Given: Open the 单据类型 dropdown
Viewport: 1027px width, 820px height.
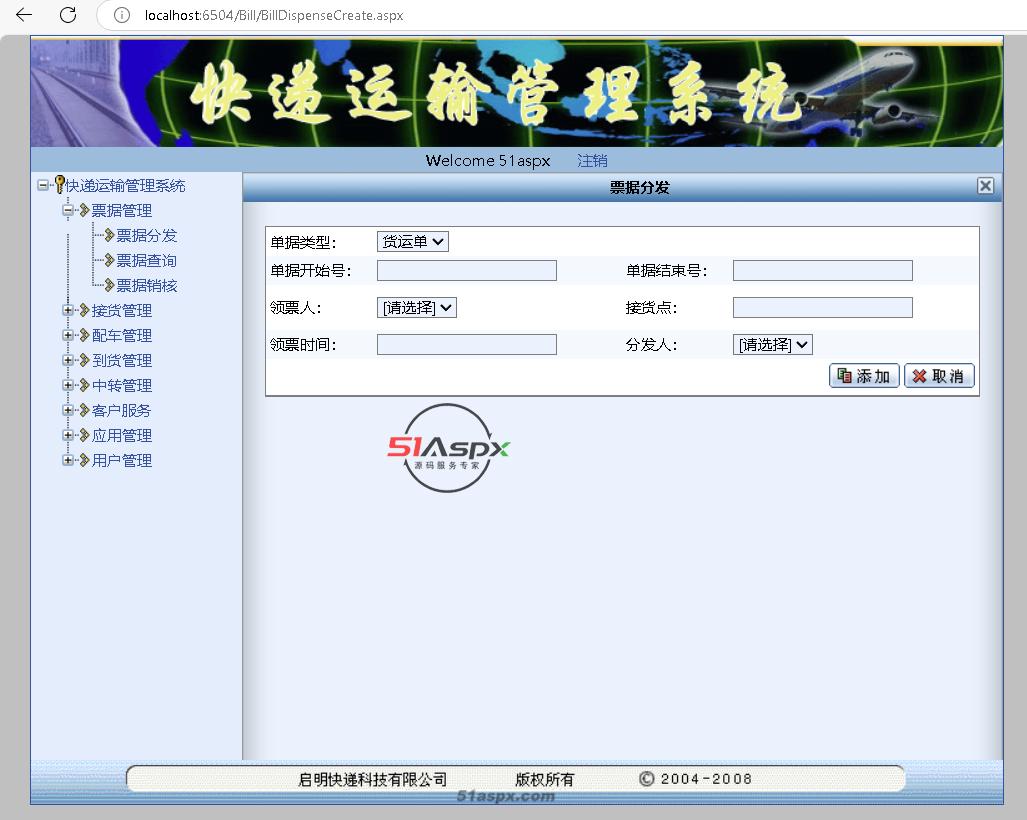Looking at the screenshot, I should (413, 242).
